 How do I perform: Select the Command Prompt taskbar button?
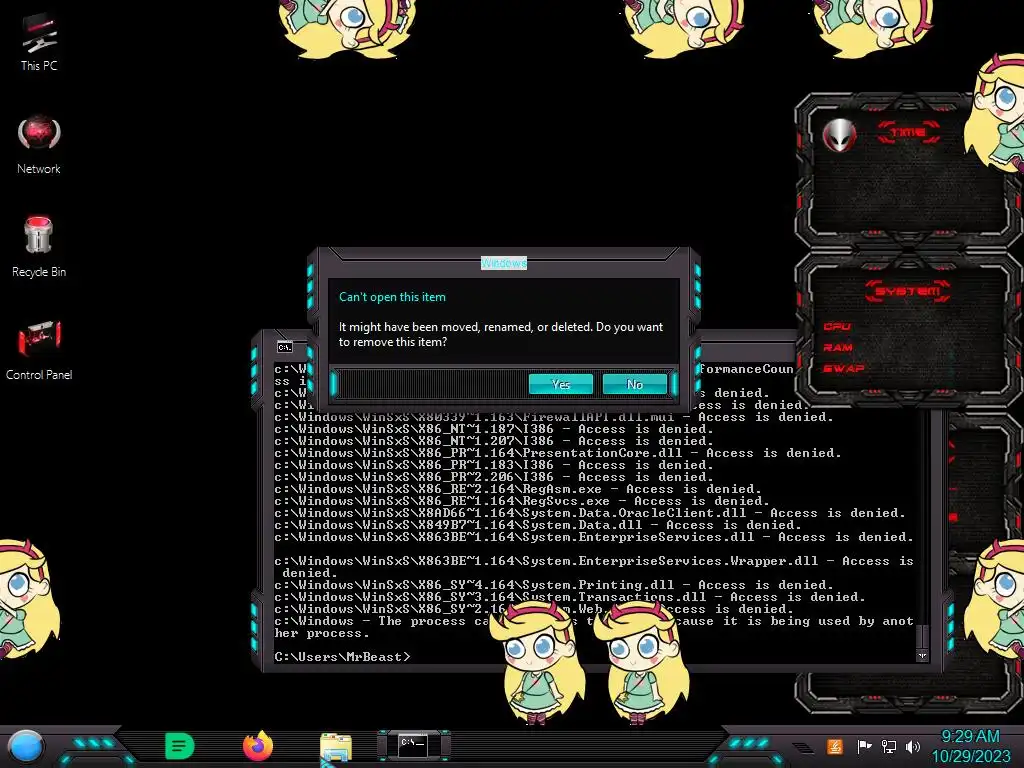pos(413,744)
